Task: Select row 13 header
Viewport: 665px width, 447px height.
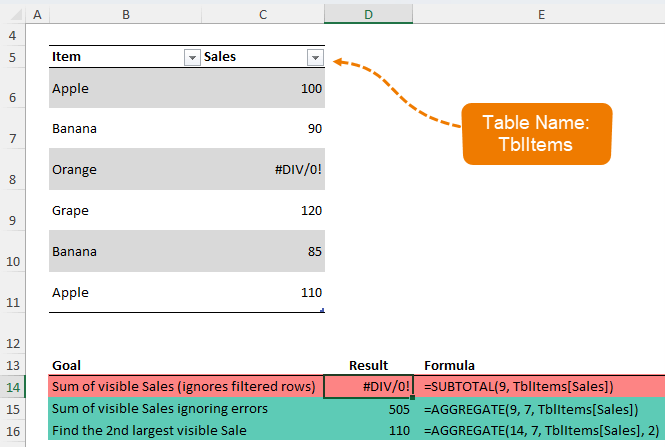Action: click(x=12, y=366)
